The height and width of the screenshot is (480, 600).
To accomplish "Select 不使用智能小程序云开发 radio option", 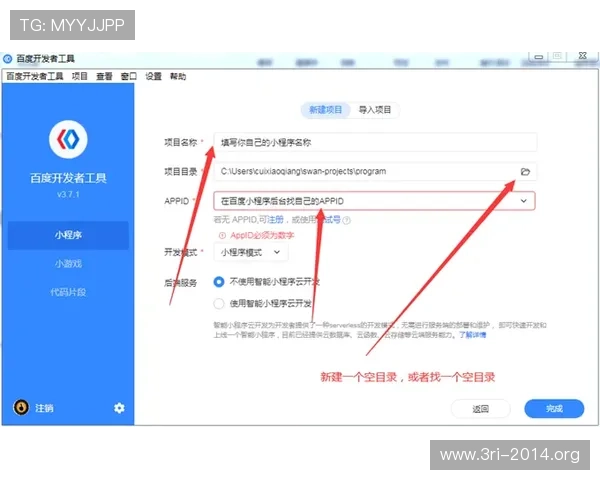I will [219, 282].
